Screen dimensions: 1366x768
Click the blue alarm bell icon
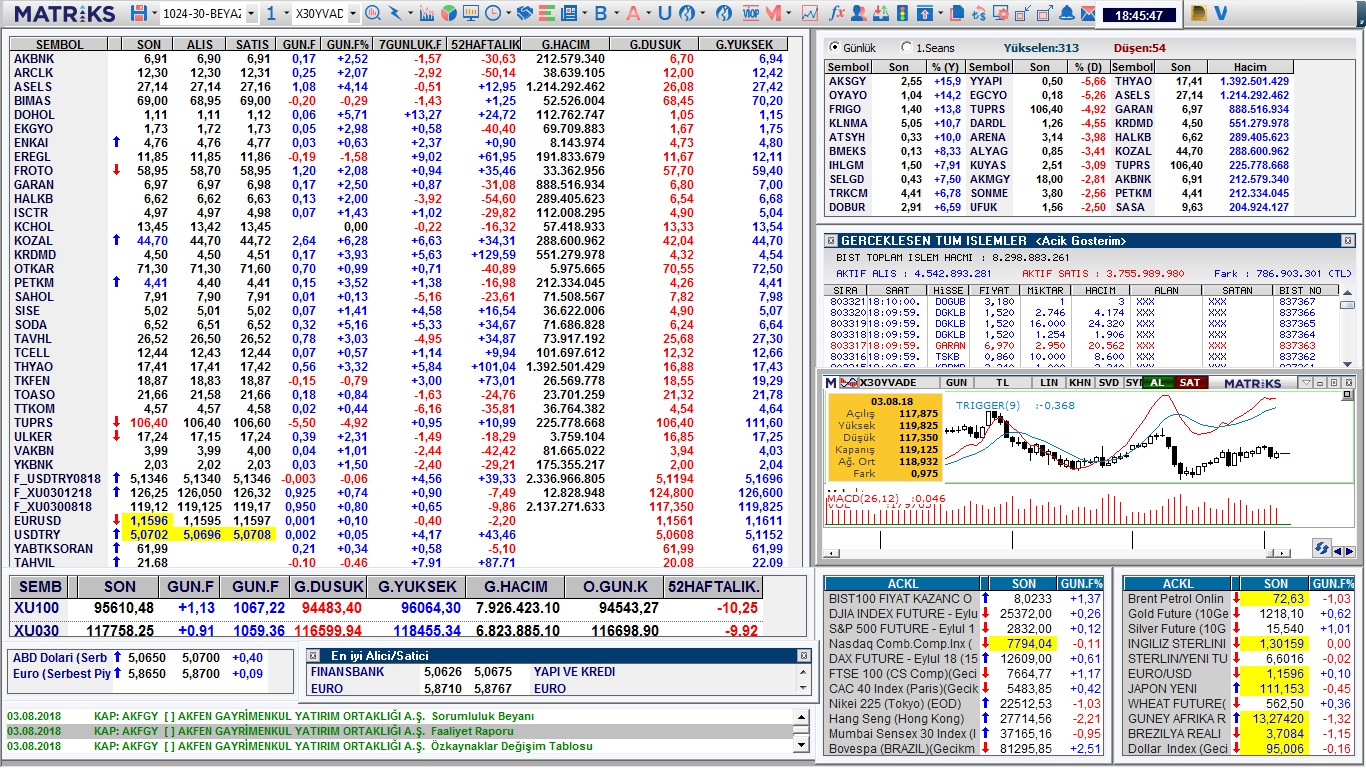tap(1066, 14)
